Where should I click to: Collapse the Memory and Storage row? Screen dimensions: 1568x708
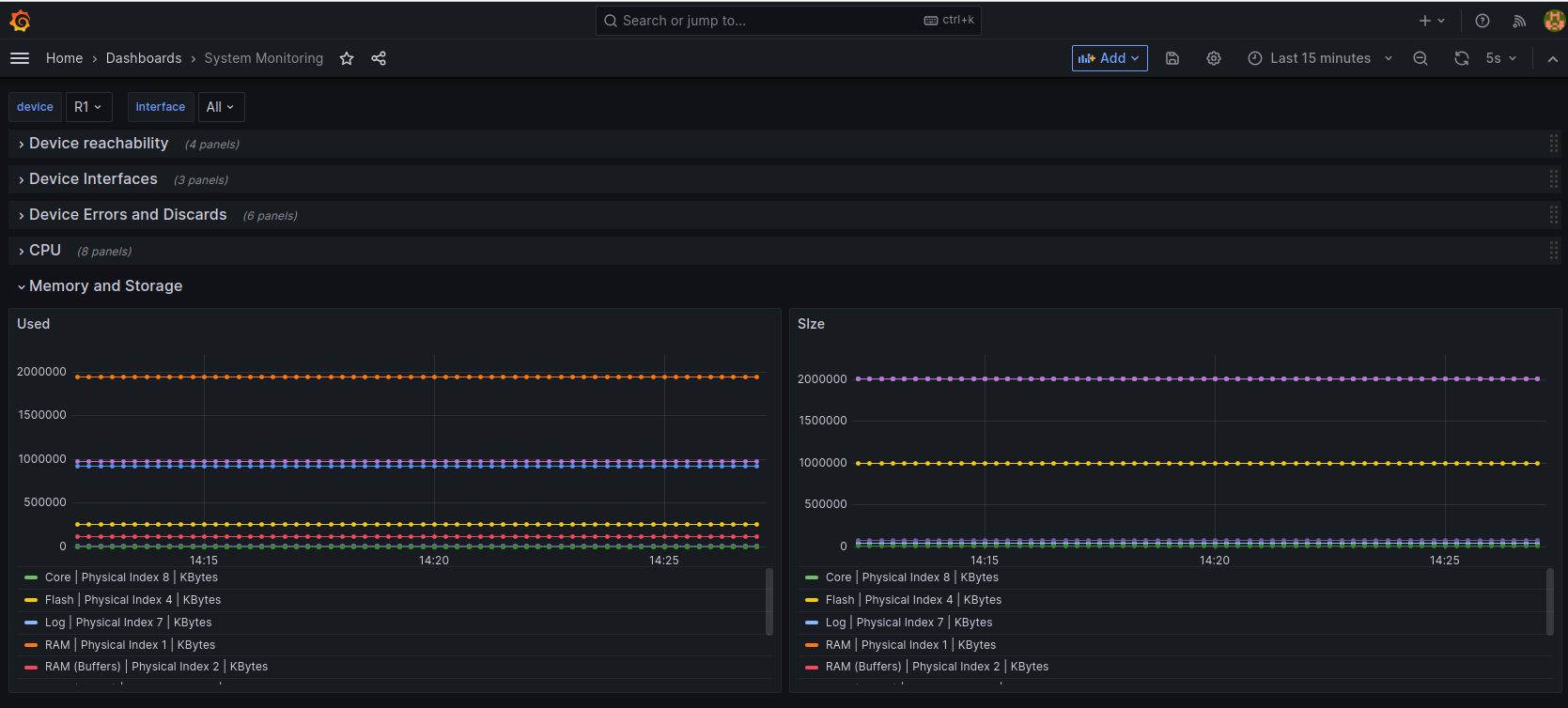(105, 286)
